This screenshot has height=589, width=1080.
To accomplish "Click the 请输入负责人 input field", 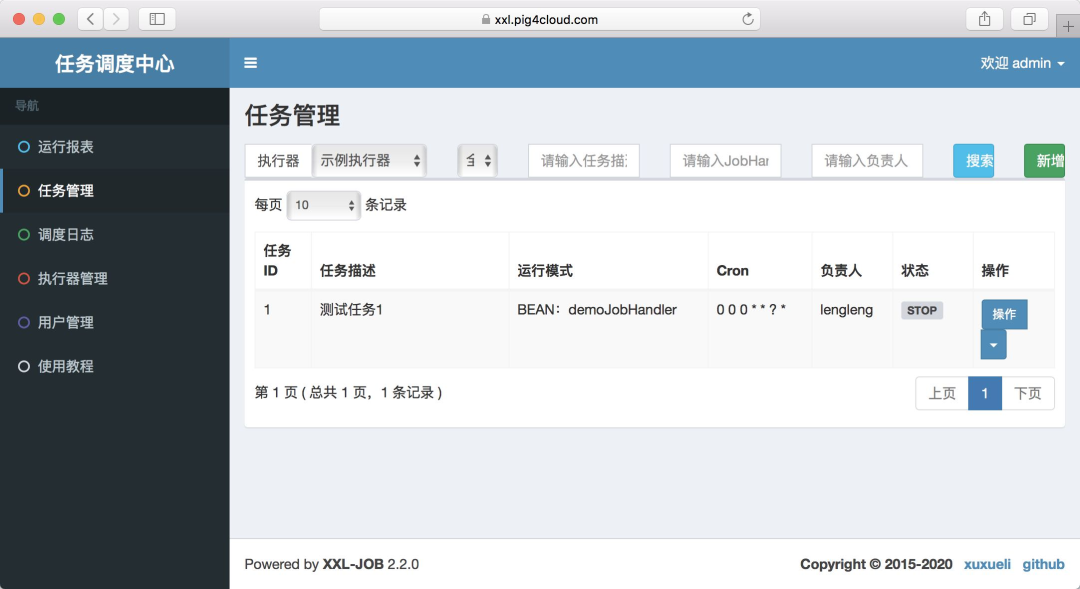I will 866,159.
